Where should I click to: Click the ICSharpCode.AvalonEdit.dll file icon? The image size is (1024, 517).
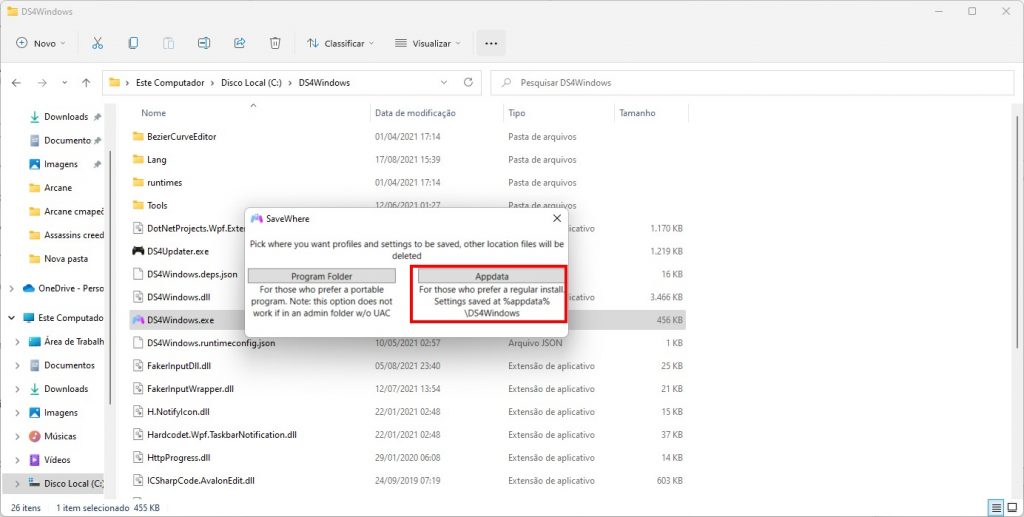(138, 480)
